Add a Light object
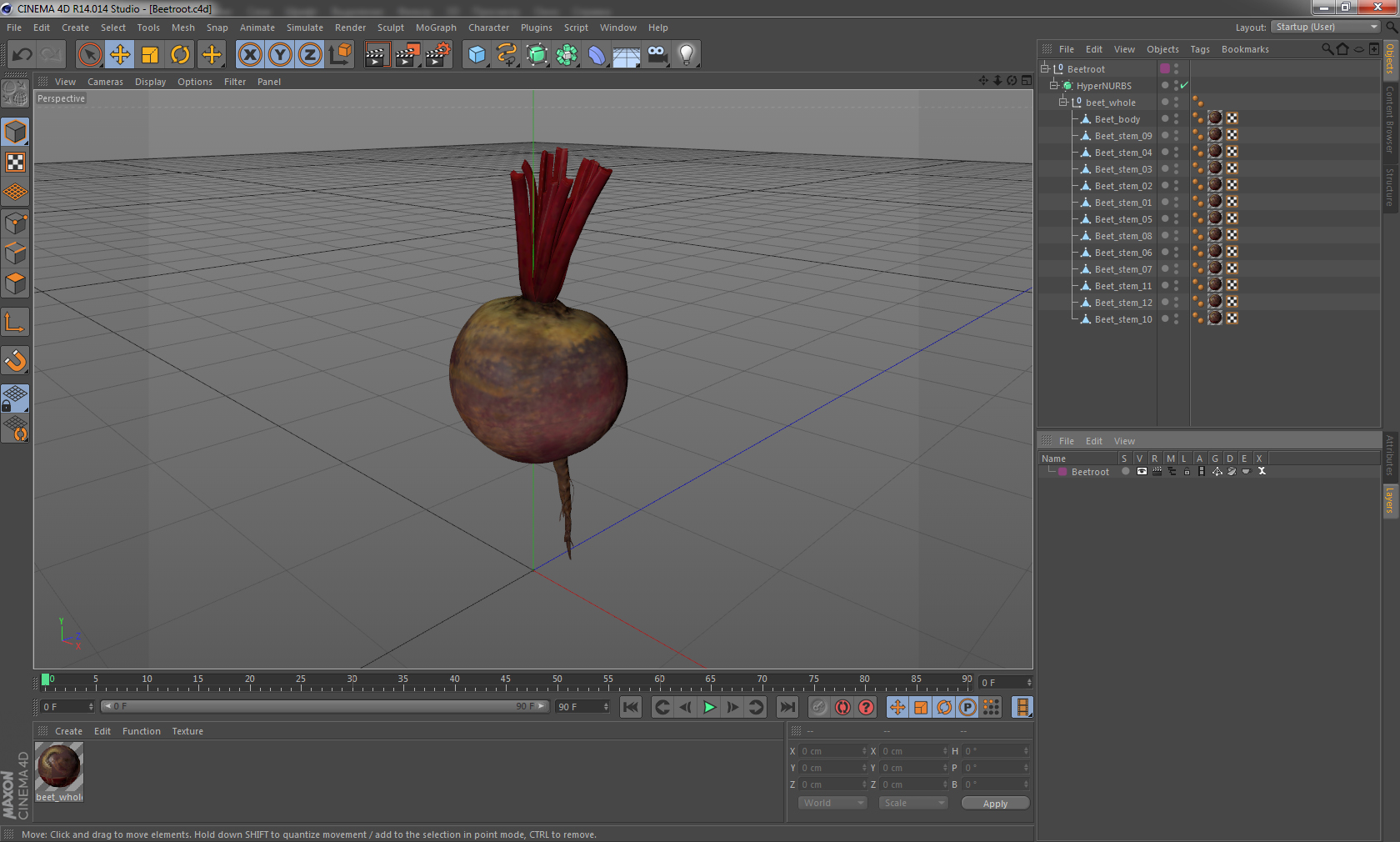Image resolution: width=1400 pixels, height=842 pixels. 687,55
